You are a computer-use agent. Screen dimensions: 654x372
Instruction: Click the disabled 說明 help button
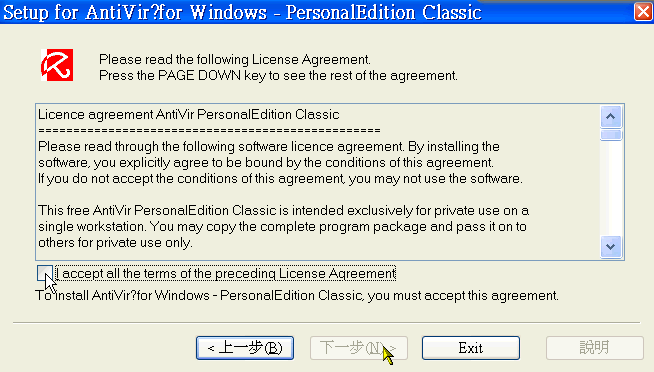point(595,348)
